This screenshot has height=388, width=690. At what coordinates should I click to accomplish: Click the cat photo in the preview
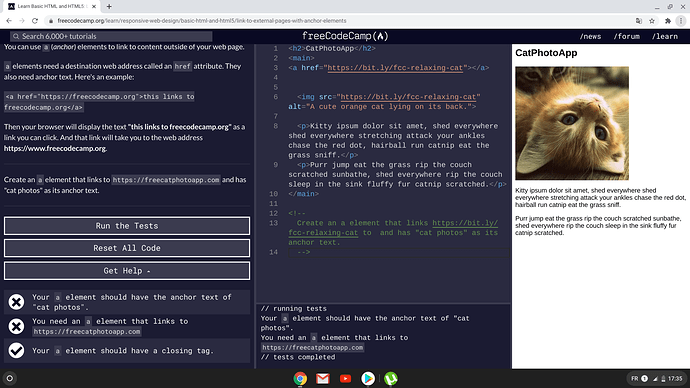(572, 123)
